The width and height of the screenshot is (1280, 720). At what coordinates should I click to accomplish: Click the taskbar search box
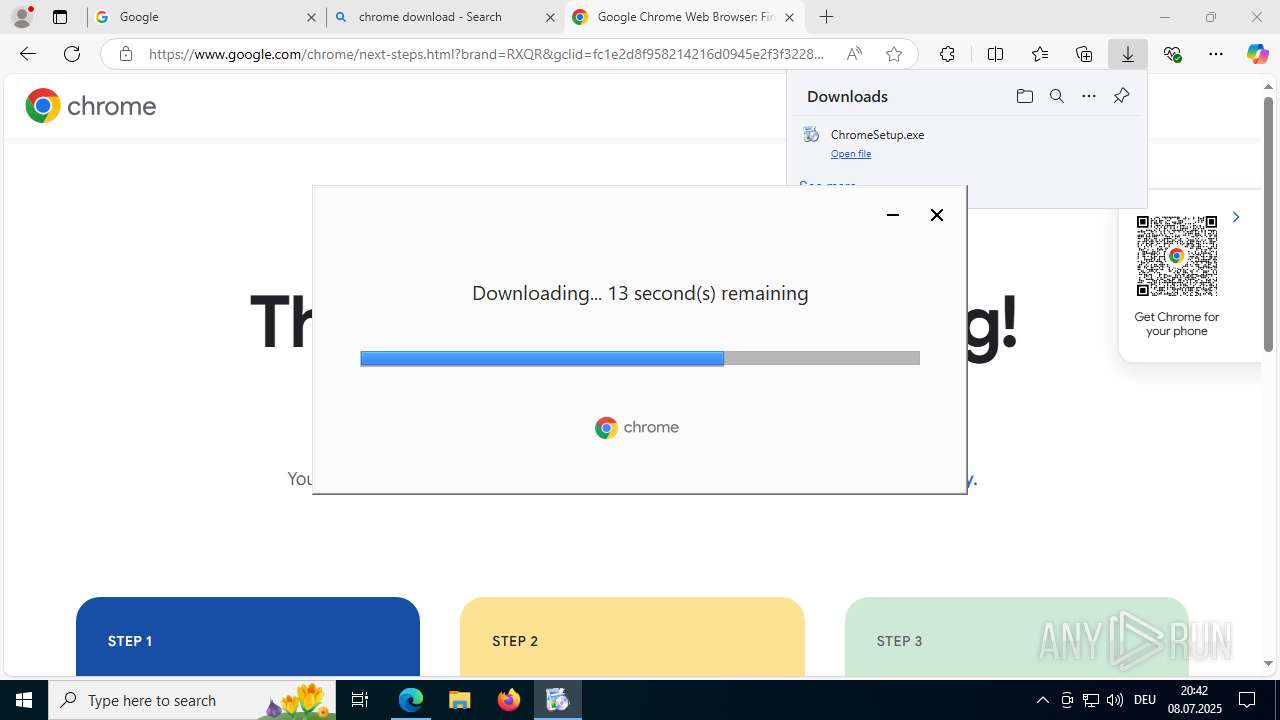192,700
